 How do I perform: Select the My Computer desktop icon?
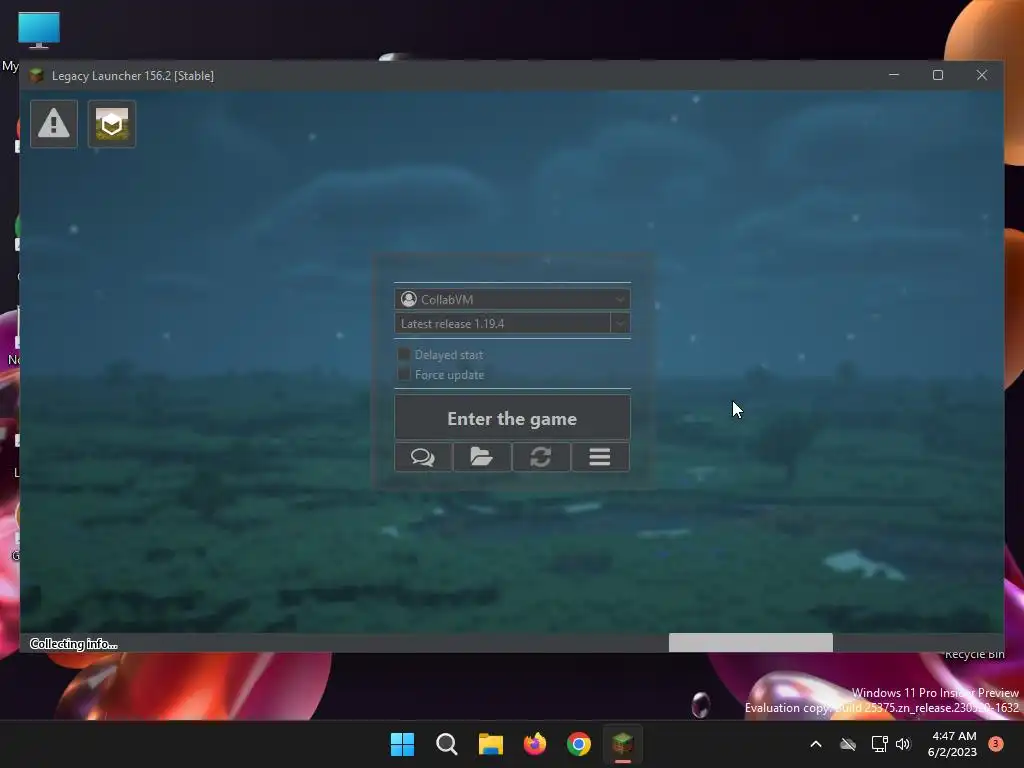tap(39, 30)
